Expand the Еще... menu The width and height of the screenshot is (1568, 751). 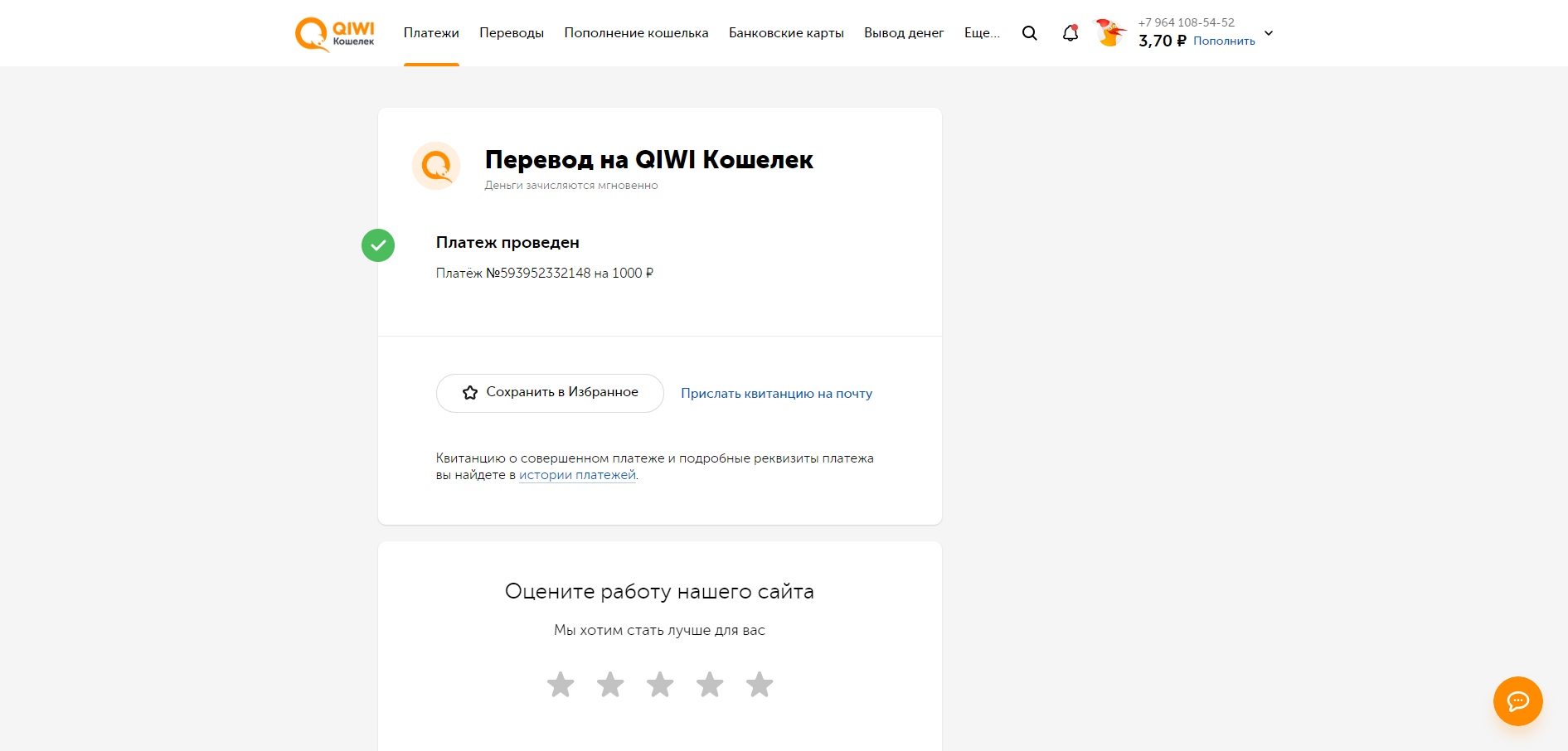(982, 33)
